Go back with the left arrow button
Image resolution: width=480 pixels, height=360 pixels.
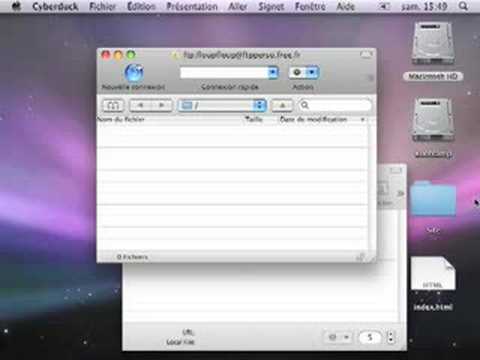click(x=140, y=106)
